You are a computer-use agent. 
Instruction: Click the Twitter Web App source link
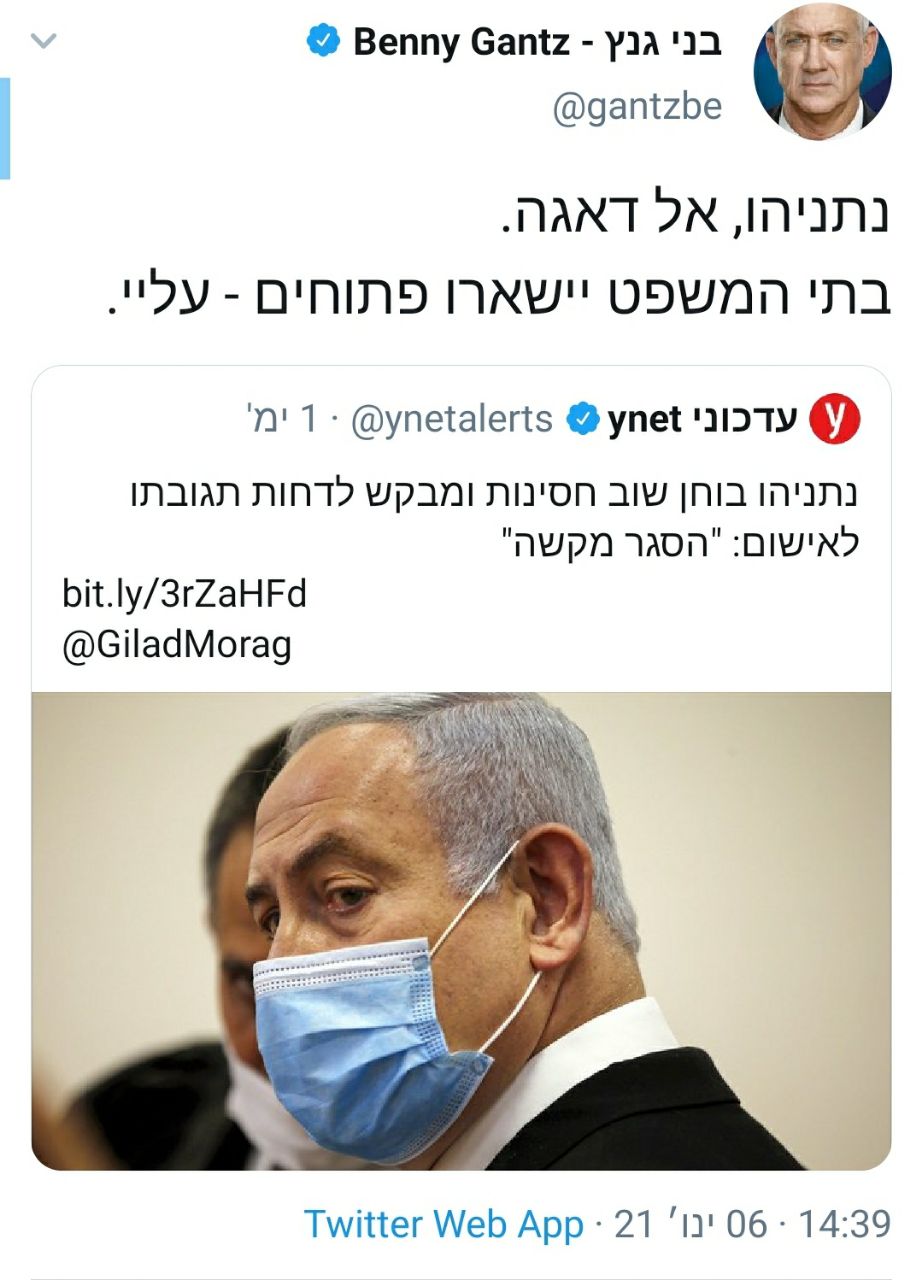pyautogui.click(x=444, y=1224)
